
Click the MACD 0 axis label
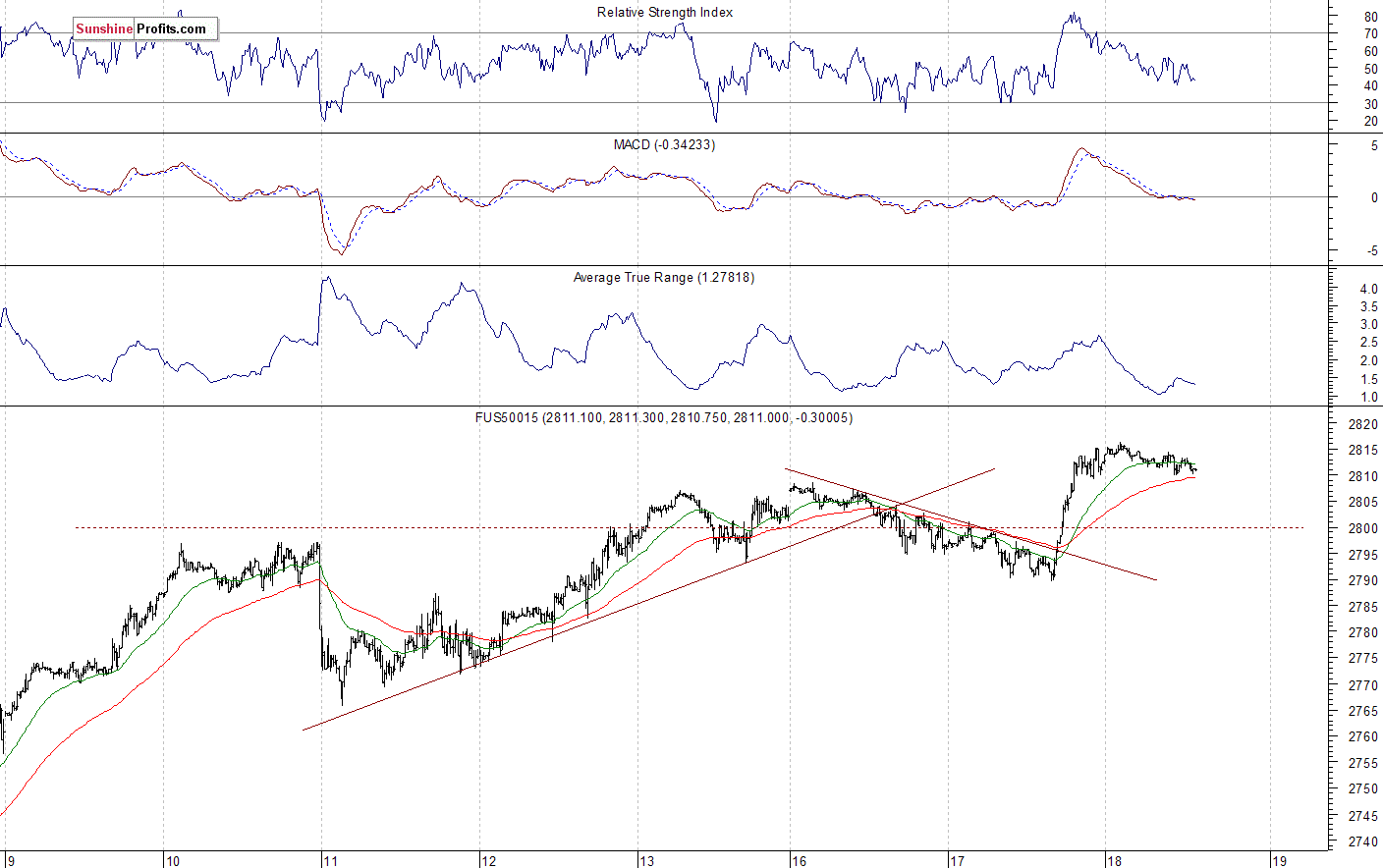pyautogui.click(x=1374, y=198)
